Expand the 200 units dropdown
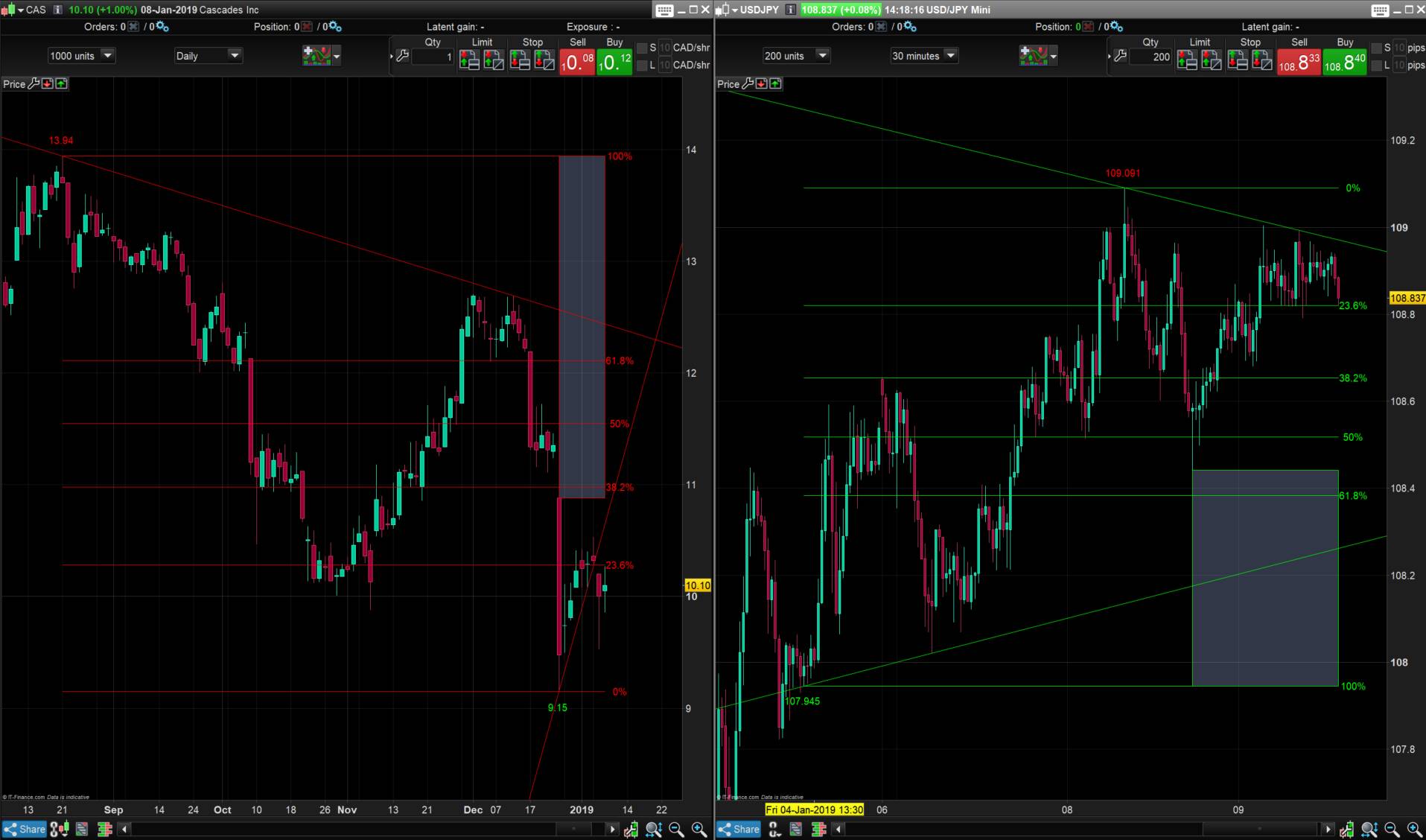Screen dimensions: 1426x840 click(x=796, y=56)
